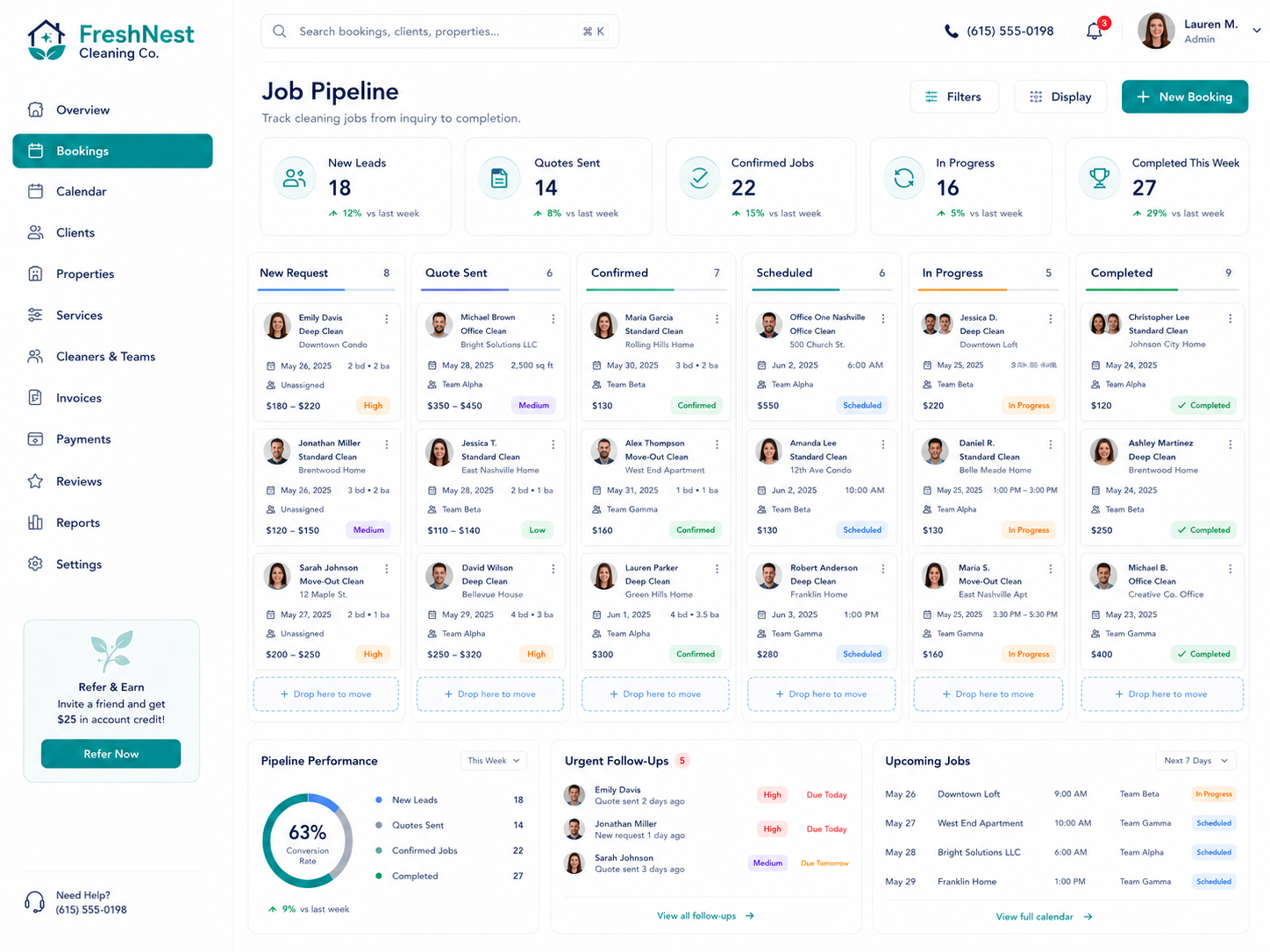Image resolution: width=1270 pixels, height=952 pixels.
Task: Click the Reviews star icon
Action: 35,481
